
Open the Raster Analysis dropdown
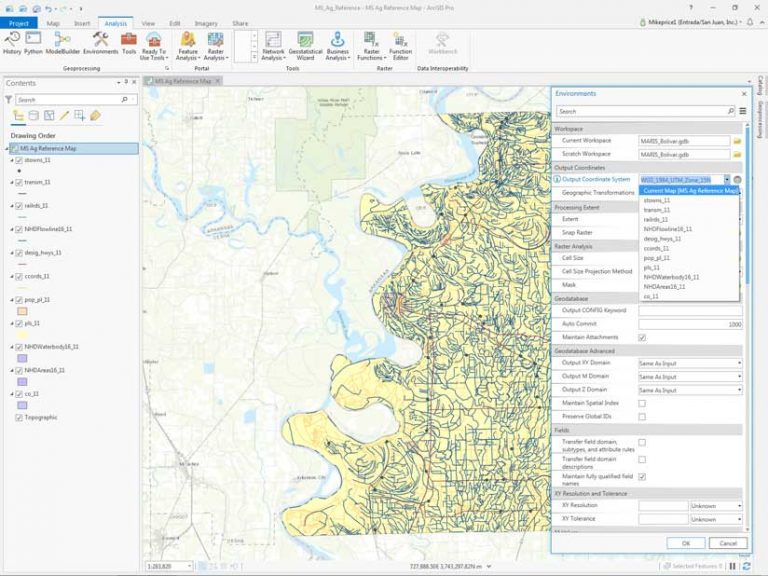click(x=216, y=46)
